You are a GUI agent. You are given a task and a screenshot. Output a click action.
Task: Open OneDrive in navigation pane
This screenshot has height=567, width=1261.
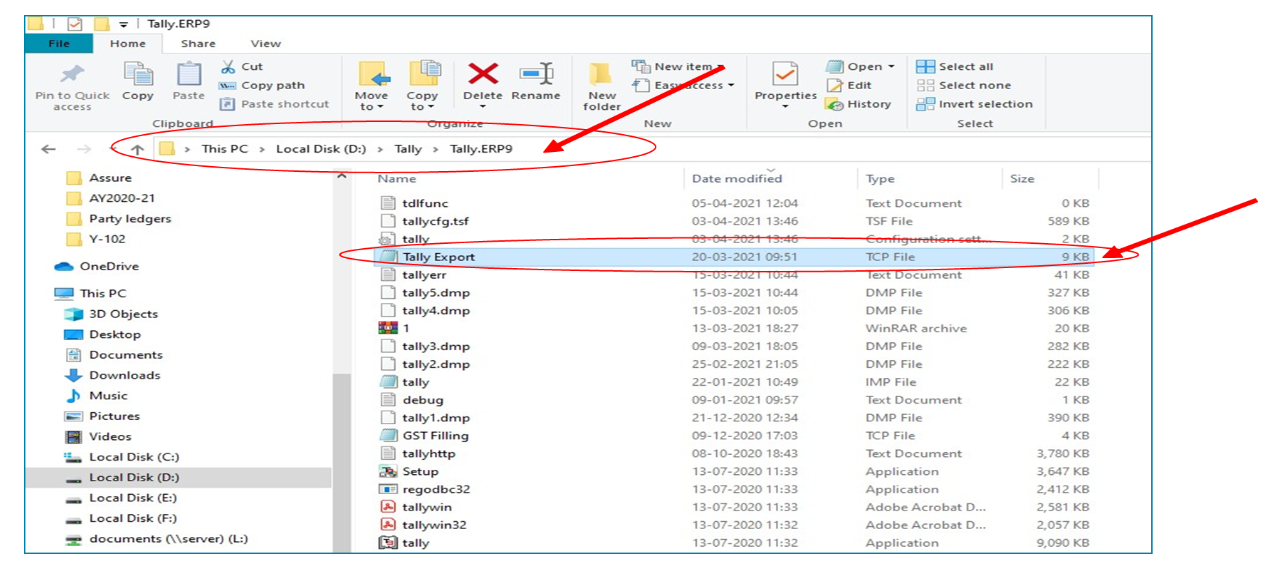96,267
